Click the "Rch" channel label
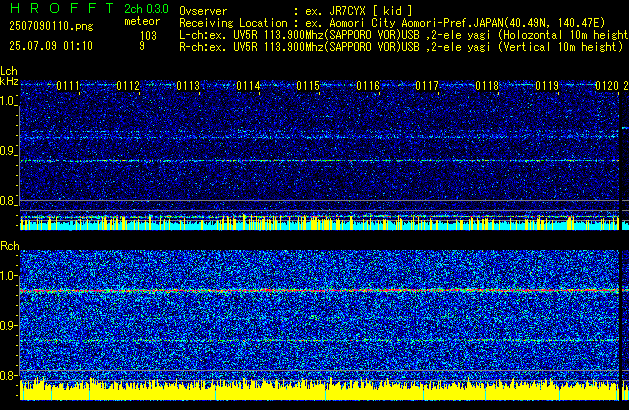629x410 pixels. click(10, 246)
